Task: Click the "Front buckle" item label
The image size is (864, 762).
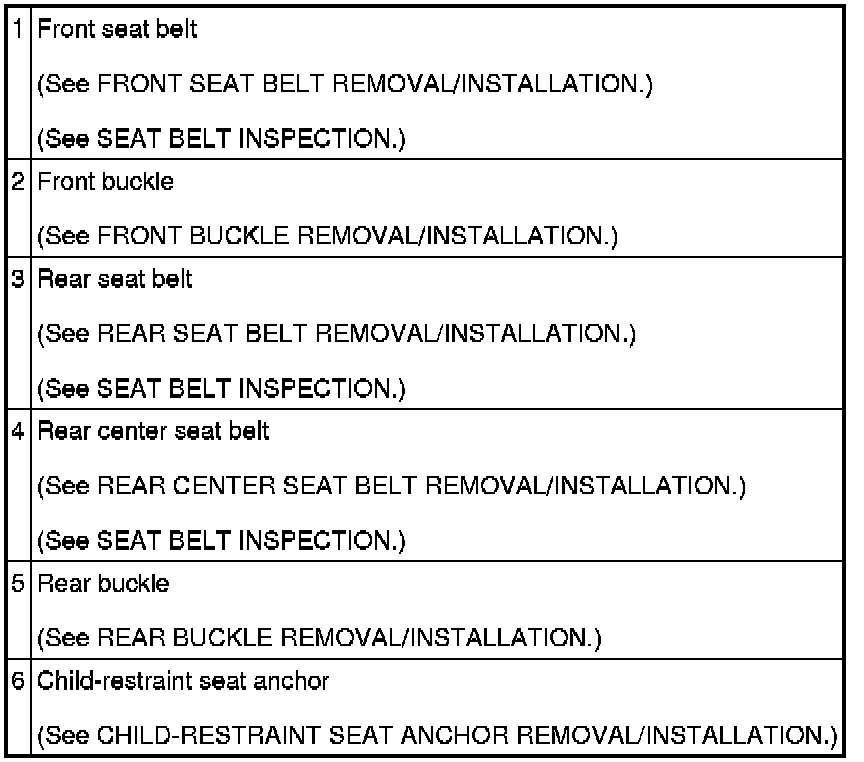Action: [x=104, y=183]
